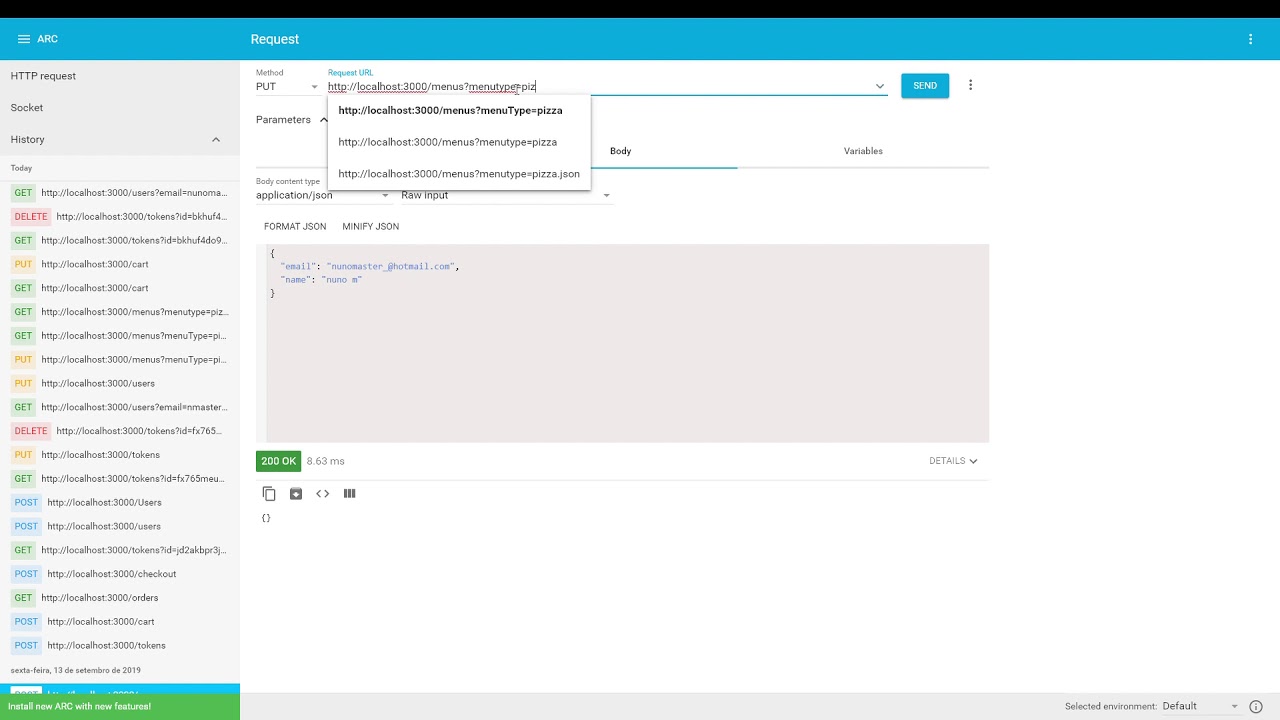Open history POST localhost:3000/Users capitalized
This screenshot has width=1280, height=720.
point(120,503)
